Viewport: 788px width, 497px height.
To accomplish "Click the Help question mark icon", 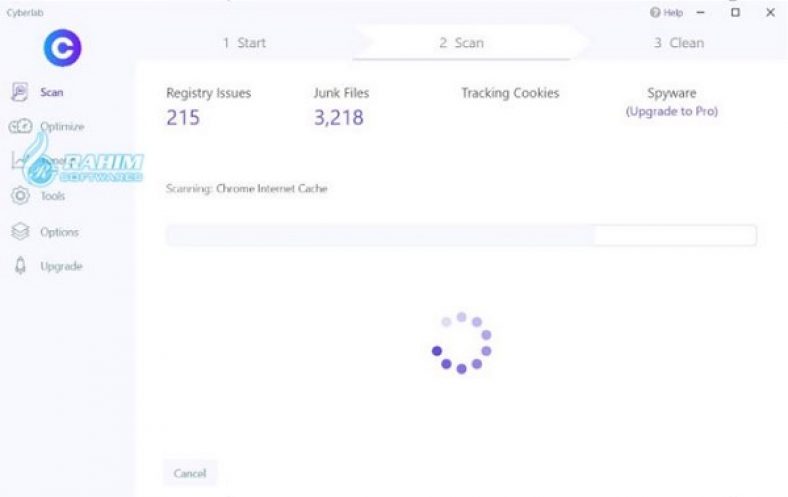I will coord(656,12).
